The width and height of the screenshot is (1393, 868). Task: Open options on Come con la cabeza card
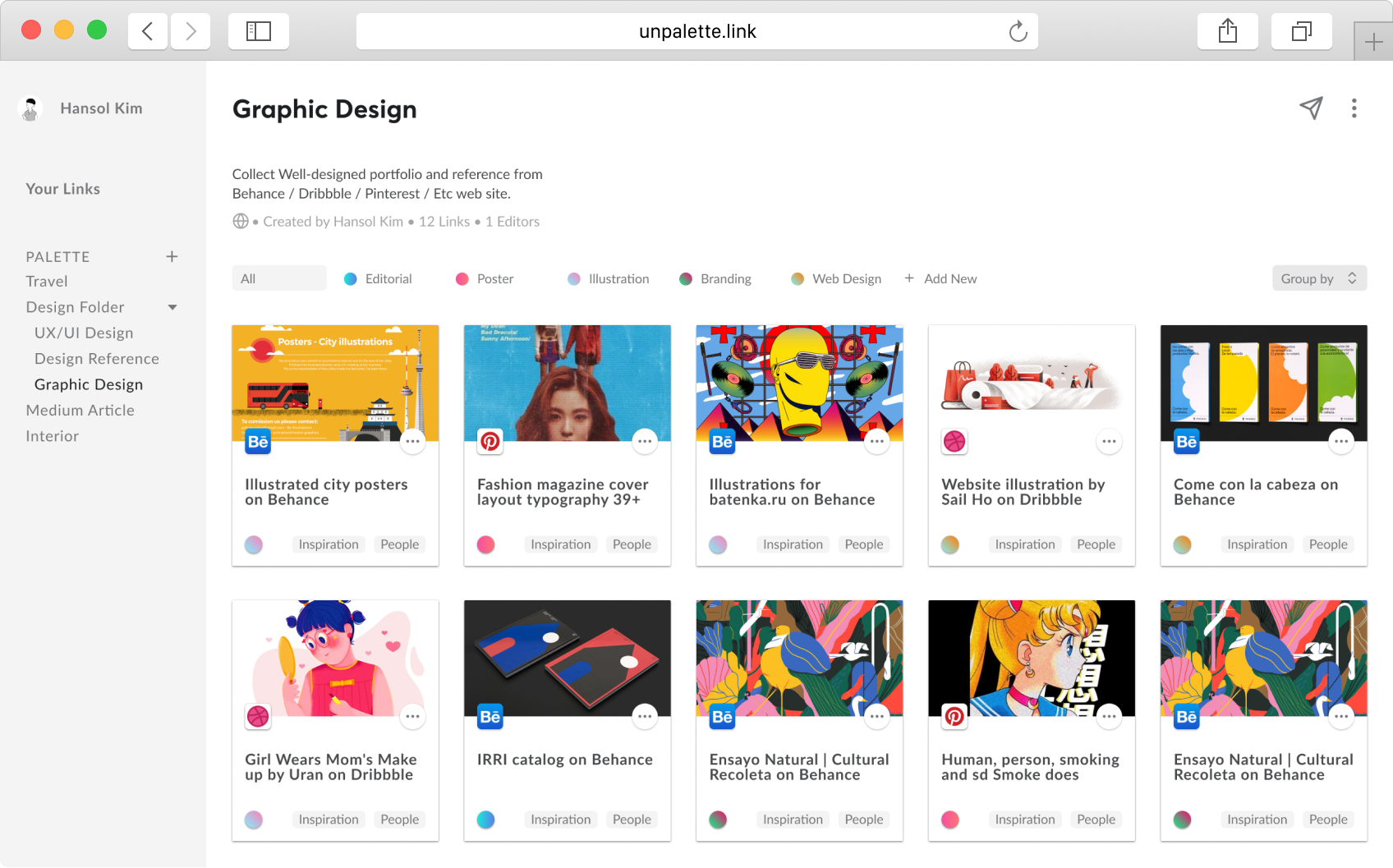1341,442
